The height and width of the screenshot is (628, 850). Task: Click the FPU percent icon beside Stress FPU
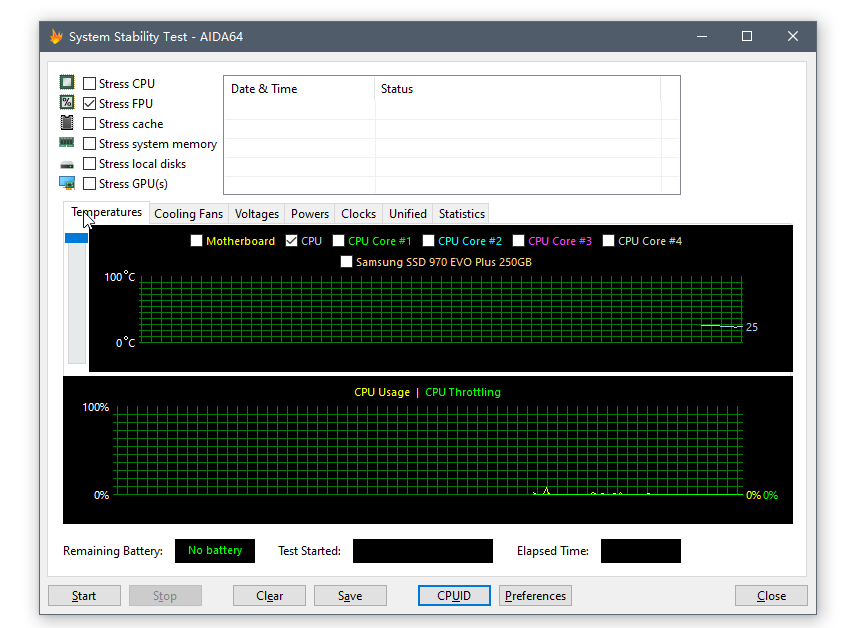[x=67, y=102]
